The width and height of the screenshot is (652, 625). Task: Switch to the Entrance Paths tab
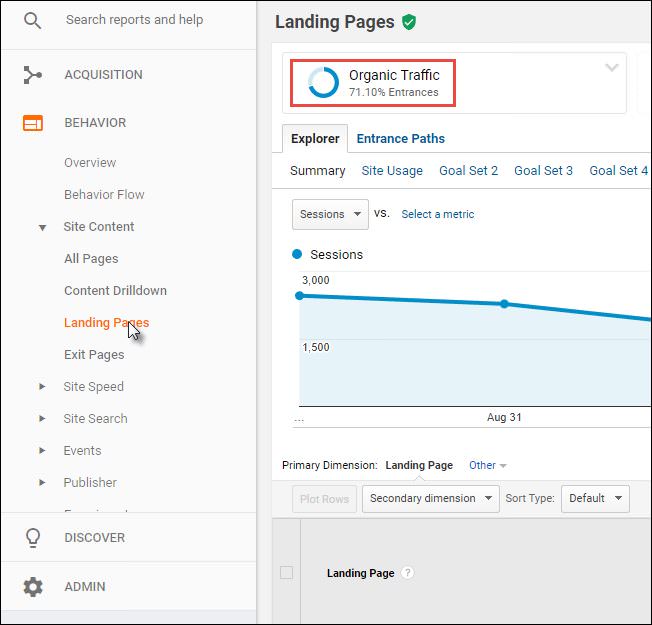(x=400, y=138)
